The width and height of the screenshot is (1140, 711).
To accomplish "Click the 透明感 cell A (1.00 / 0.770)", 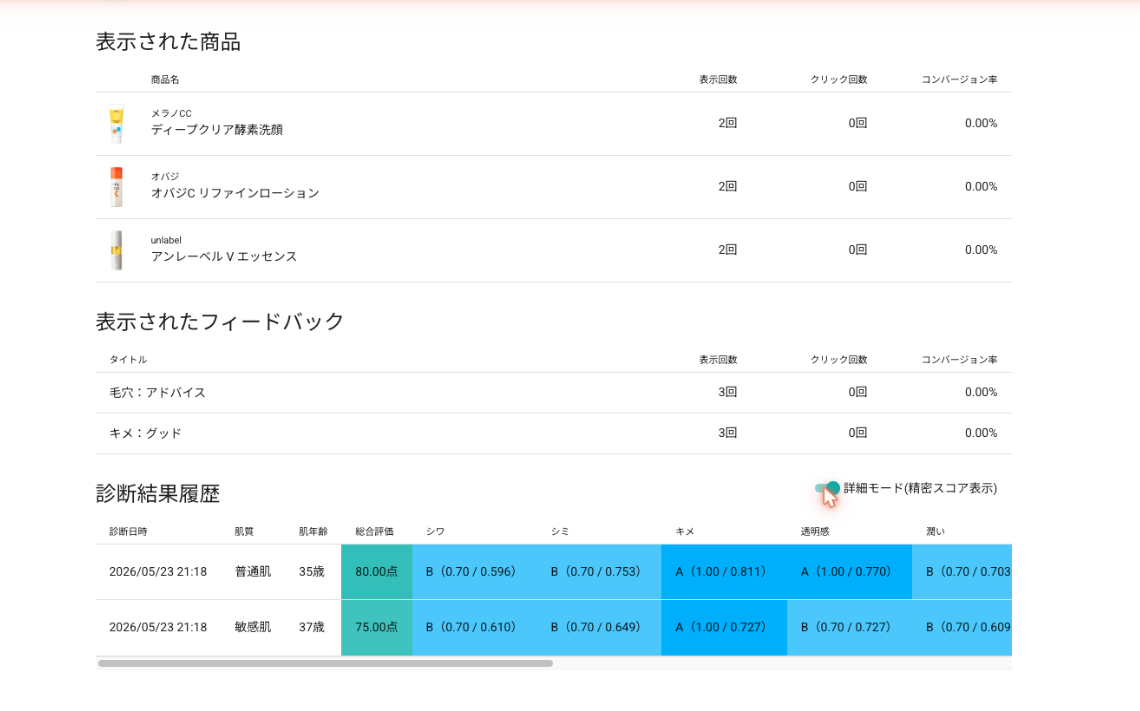I will point(849,572).
